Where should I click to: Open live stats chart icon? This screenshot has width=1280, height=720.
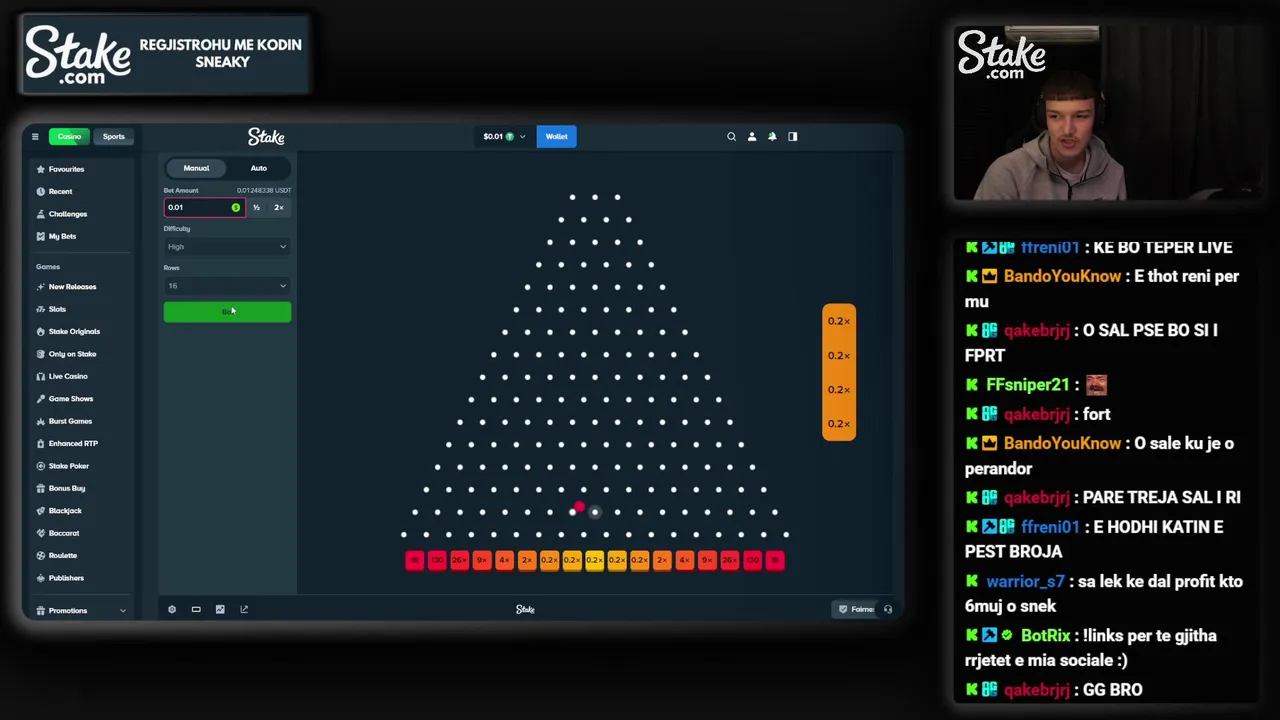click(220, 609)
